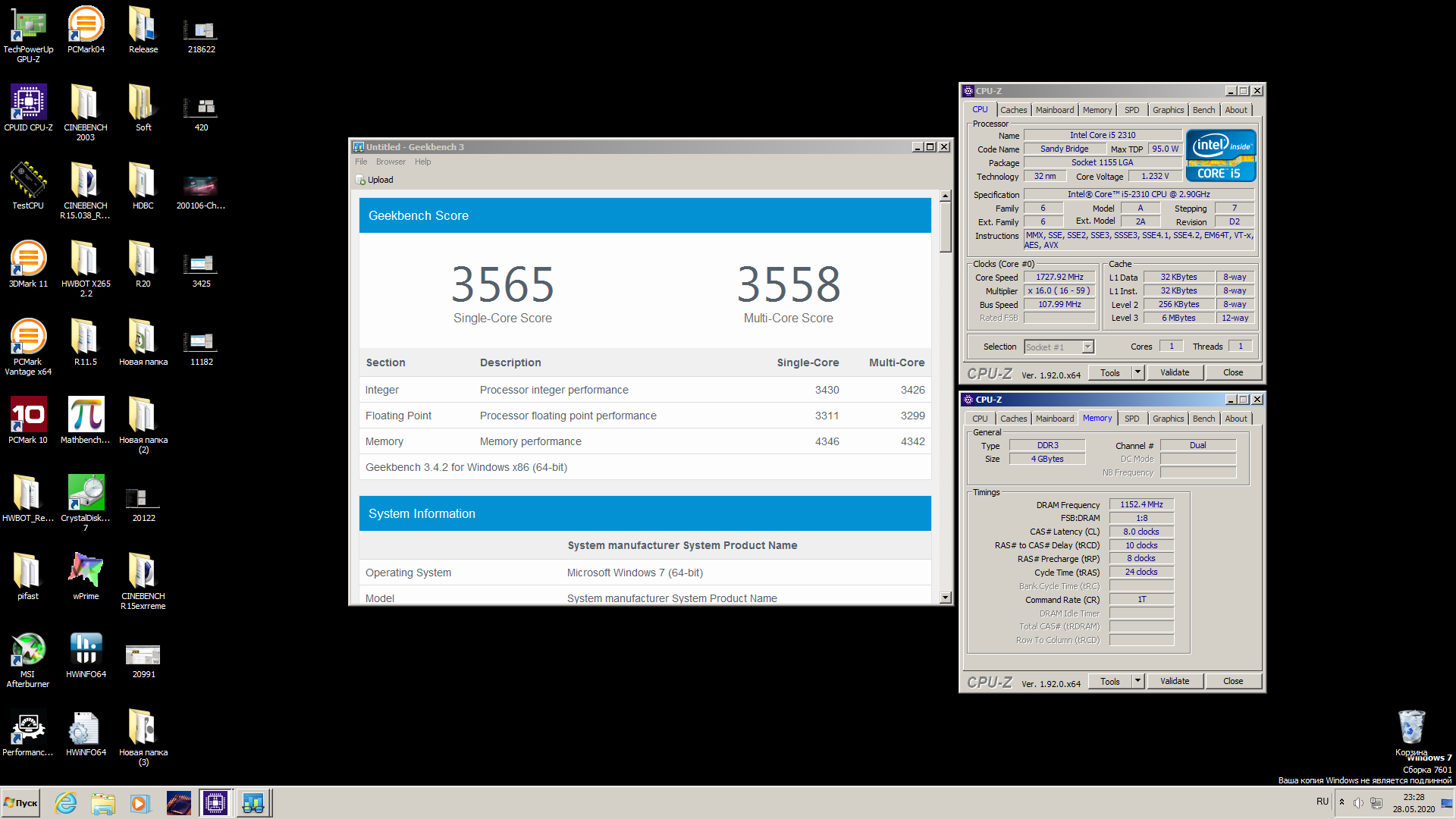This screenshot has width=1456, height=819.
Task: Launch PCMark Vantage x64 shortcut
Action: (x=28, y=347)
